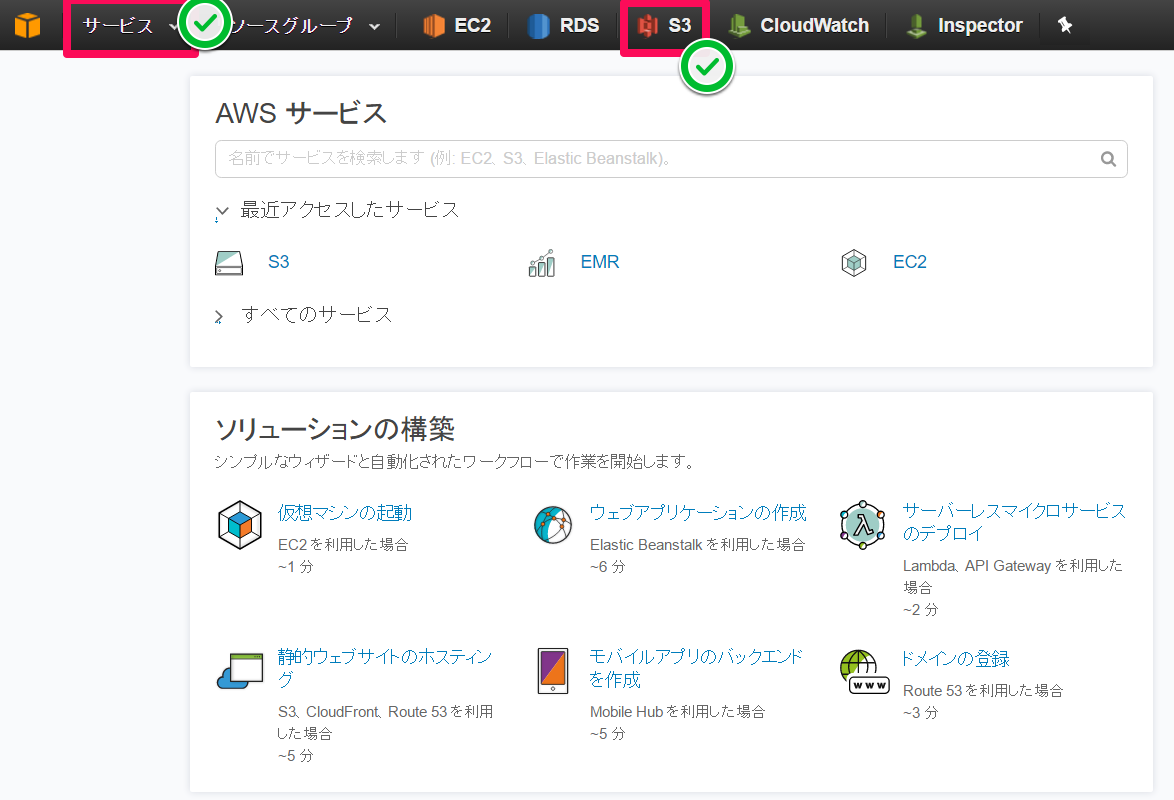Click the RDS blue database icon
The image size is (1174, 800).
tap(538, 25)
